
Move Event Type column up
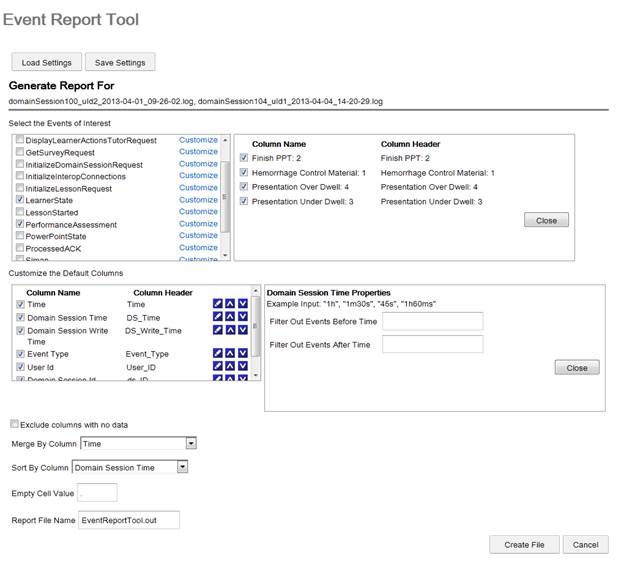point(230,353)
